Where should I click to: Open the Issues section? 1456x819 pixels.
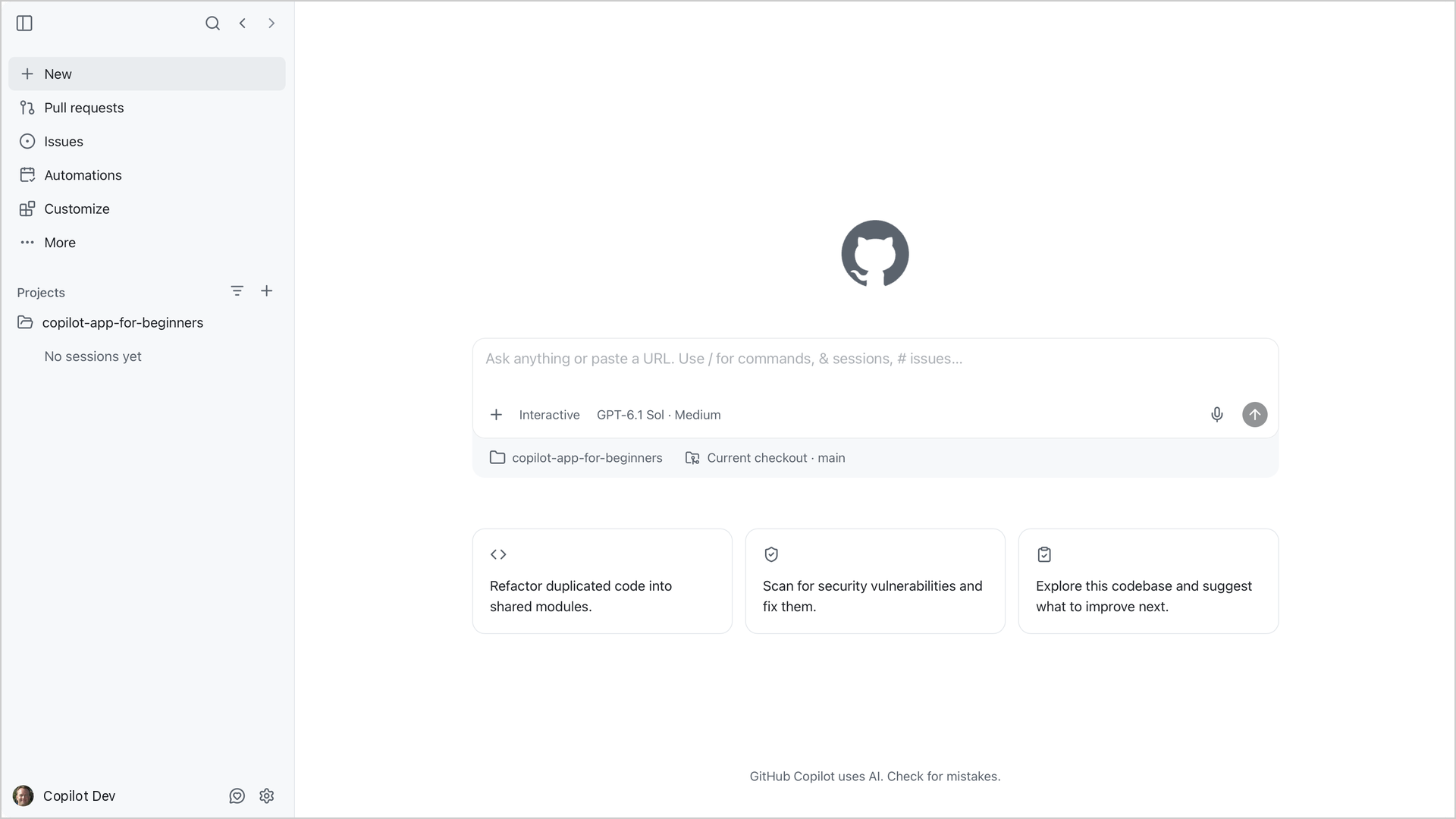click(x=147, y=142)
